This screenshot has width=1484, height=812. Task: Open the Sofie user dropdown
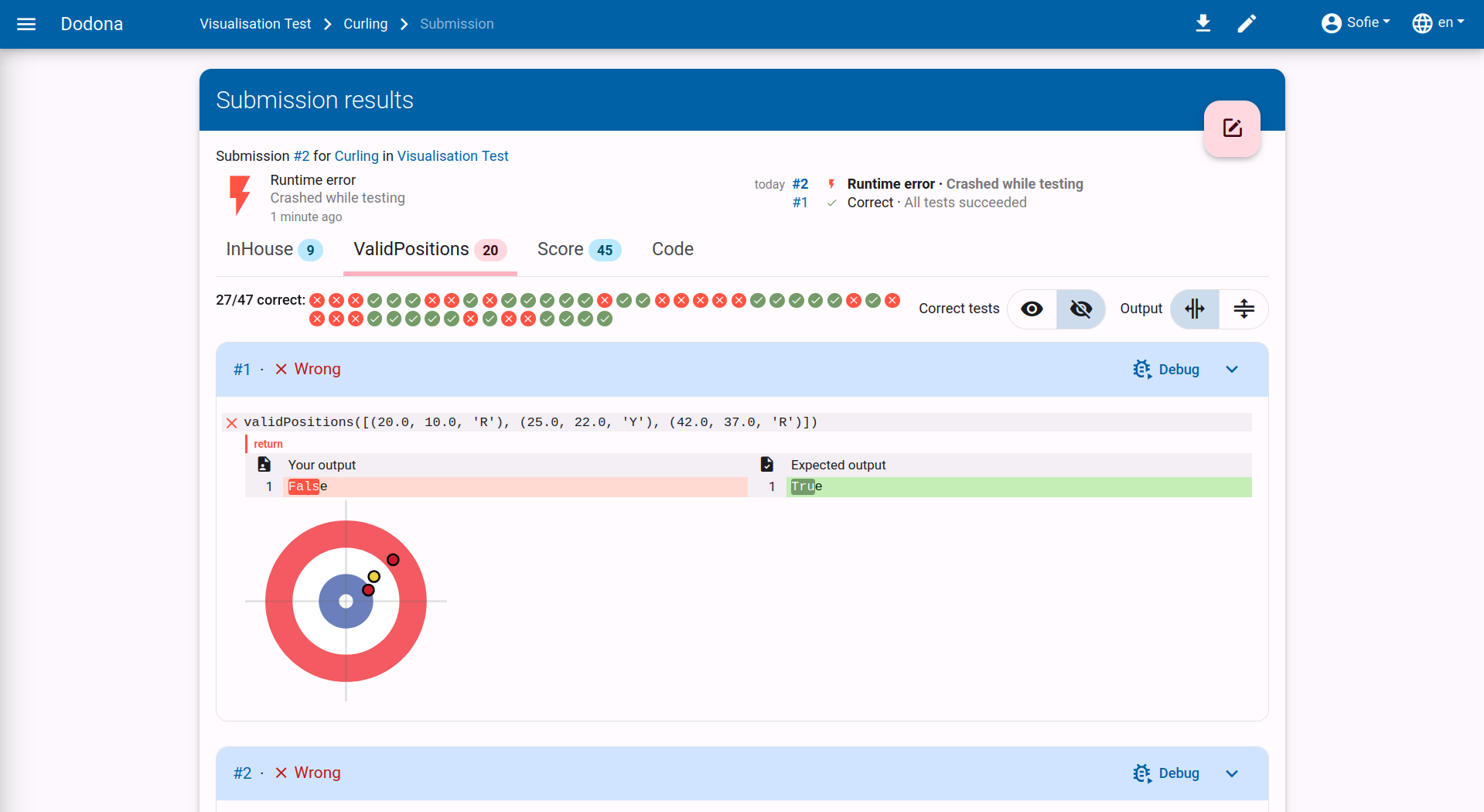click(1356, 23)
